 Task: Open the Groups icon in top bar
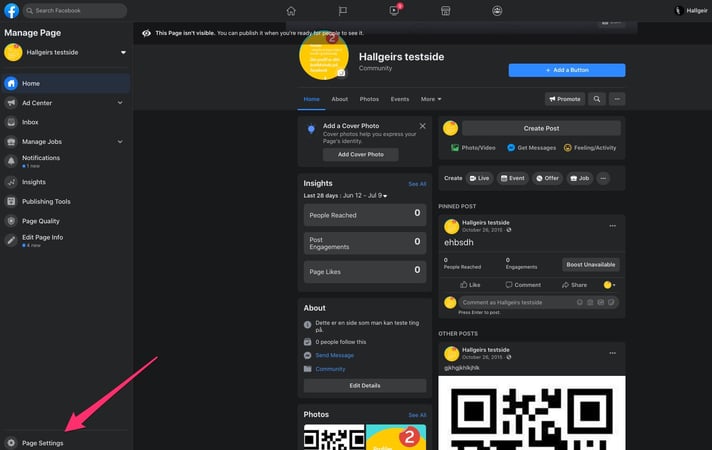pos(497,10)
